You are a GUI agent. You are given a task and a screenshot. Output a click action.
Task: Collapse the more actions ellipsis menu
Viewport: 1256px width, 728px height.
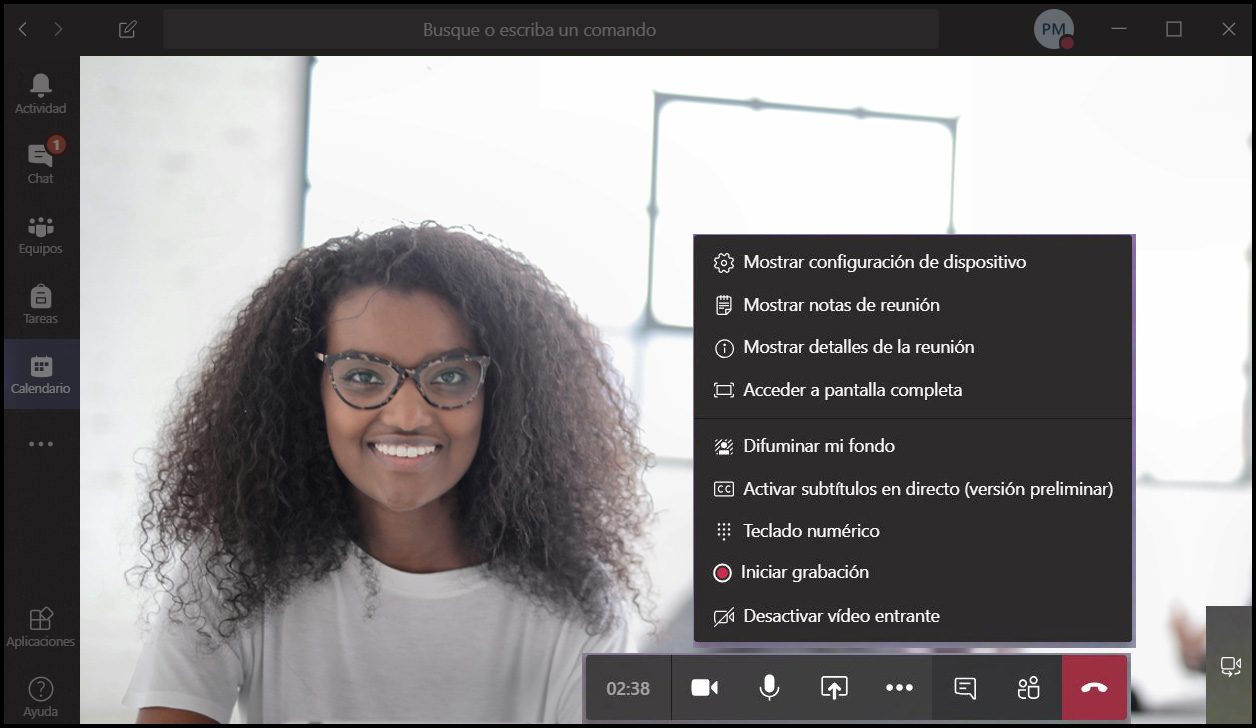899,688
